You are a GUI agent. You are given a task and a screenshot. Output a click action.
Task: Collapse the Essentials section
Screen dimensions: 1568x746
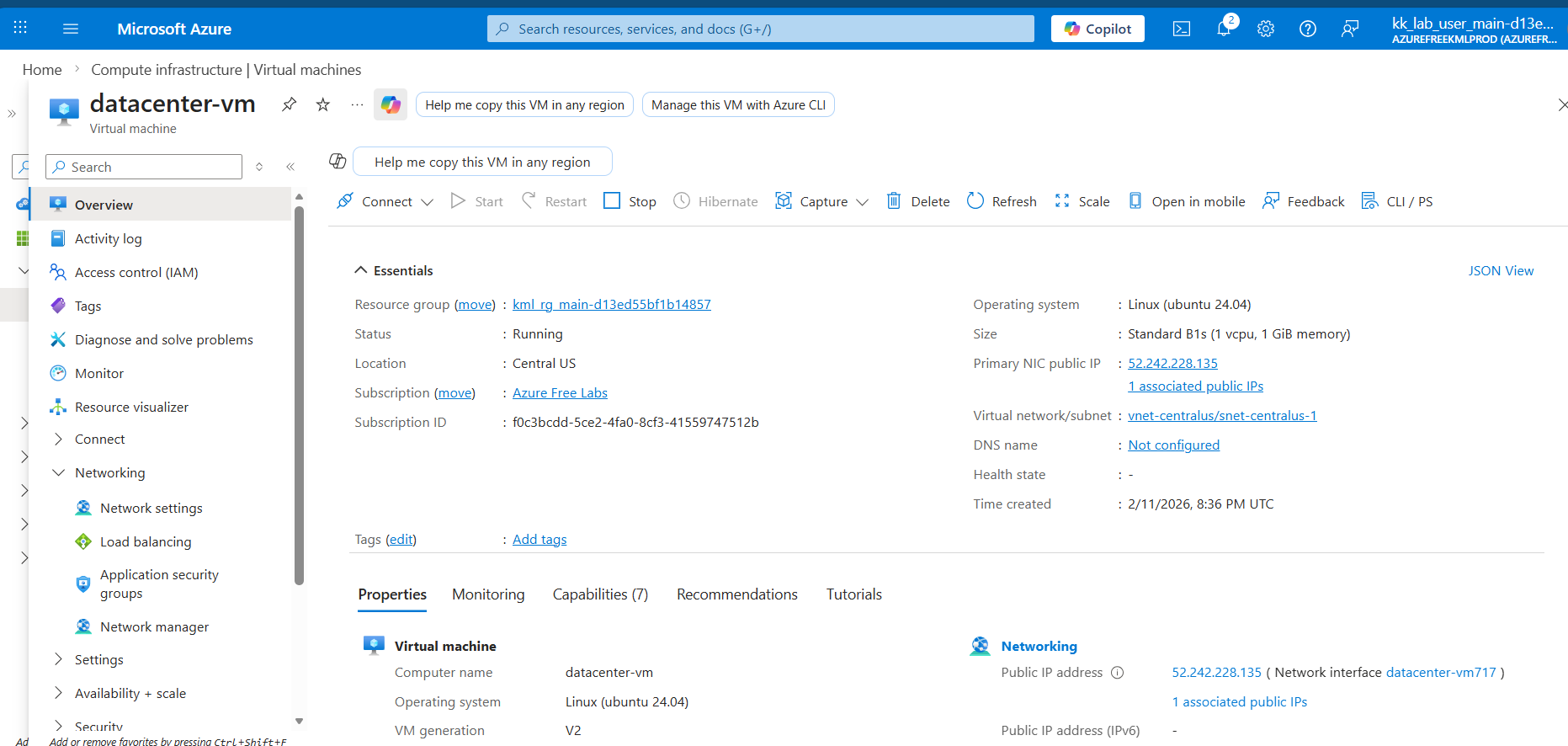(360, 270)
